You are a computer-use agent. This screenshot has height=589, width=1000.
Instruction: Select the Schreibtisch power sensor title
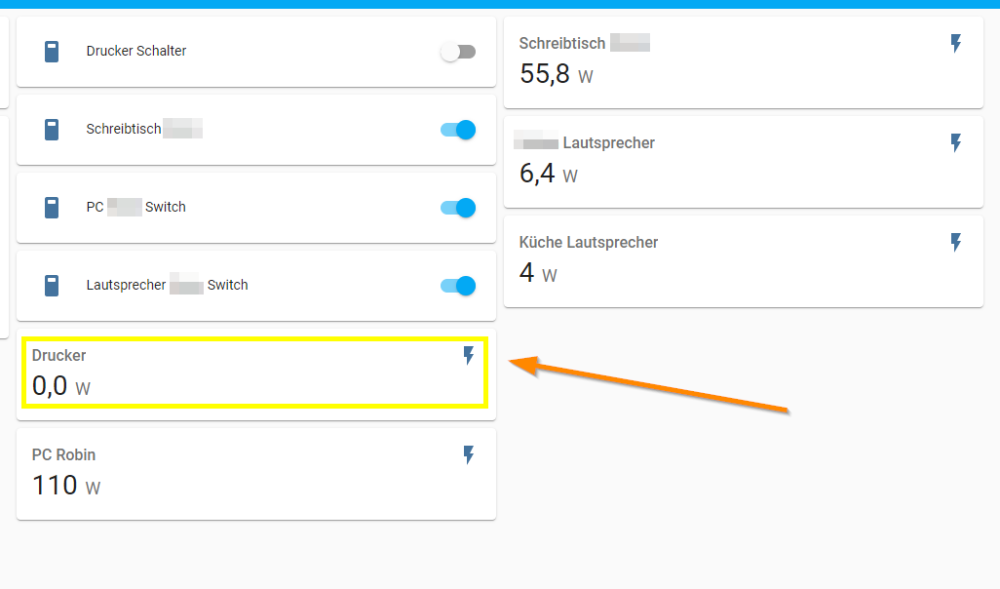coord(584,43)
